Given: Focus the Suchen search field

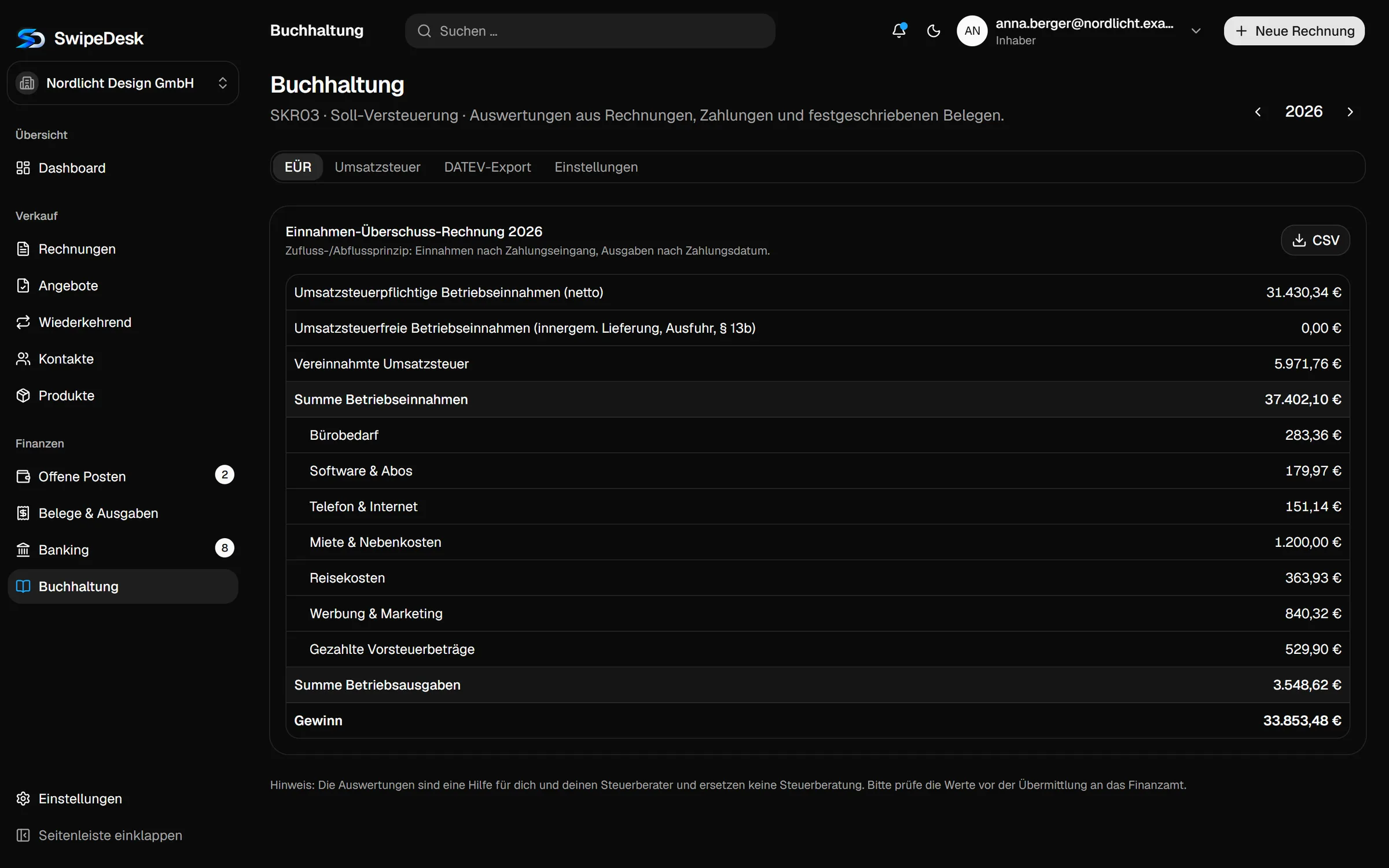Looking at the screenshot, I should click(x=590, y=31).
